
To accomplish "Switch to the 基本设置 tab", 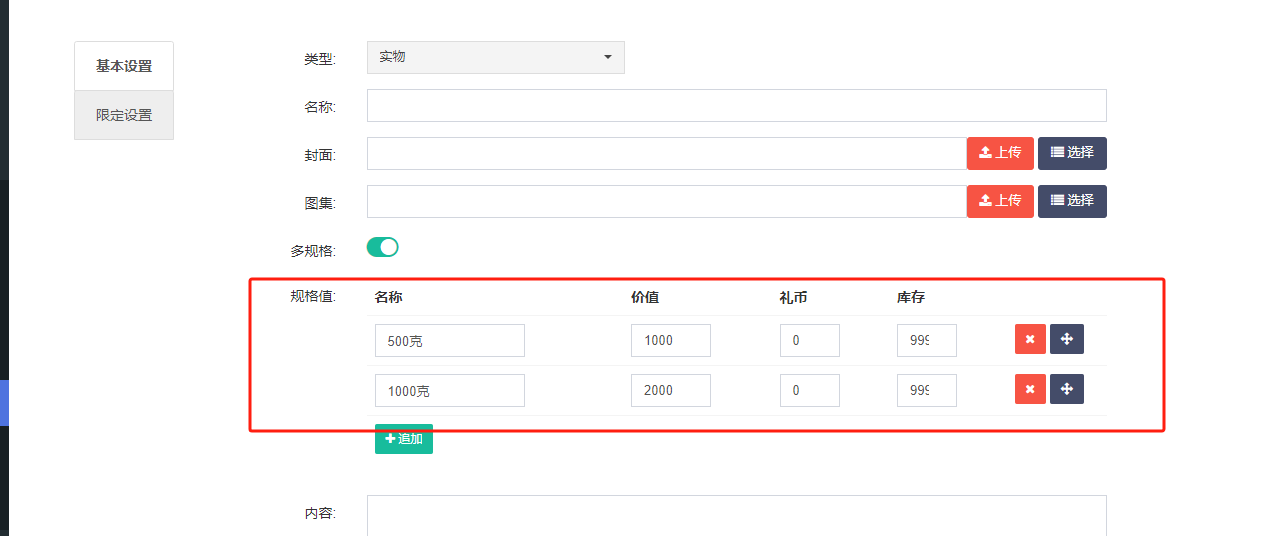I will [x=124, y=66].
